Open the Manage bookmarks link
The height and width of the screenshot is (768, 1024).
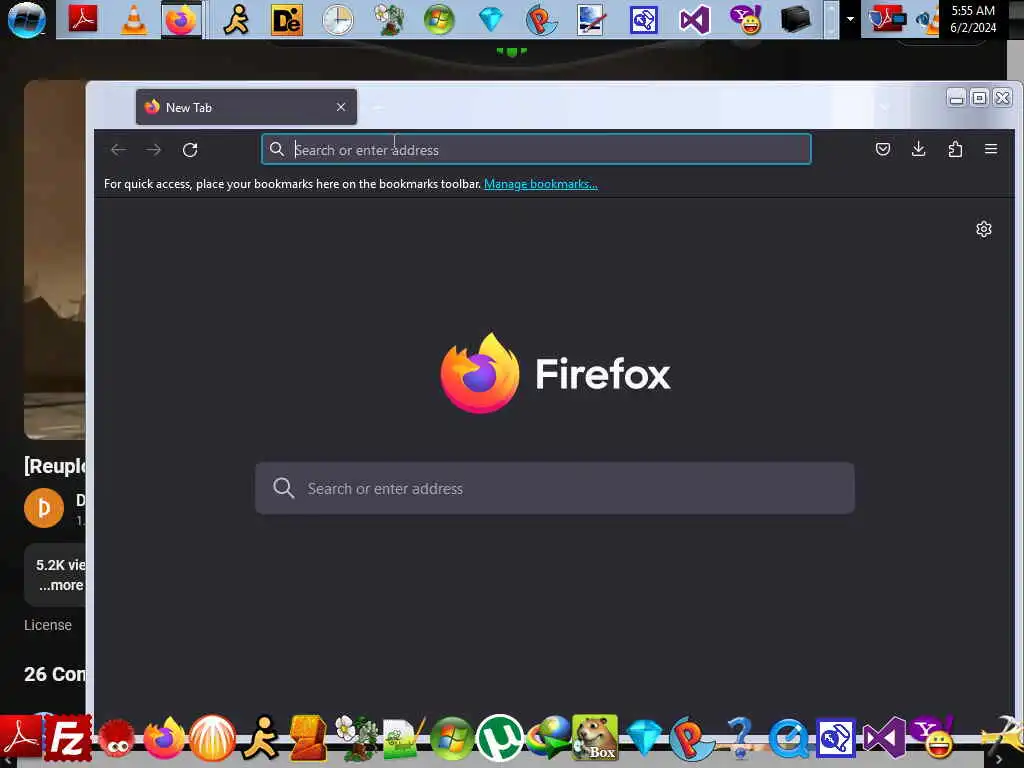(541, 184)
